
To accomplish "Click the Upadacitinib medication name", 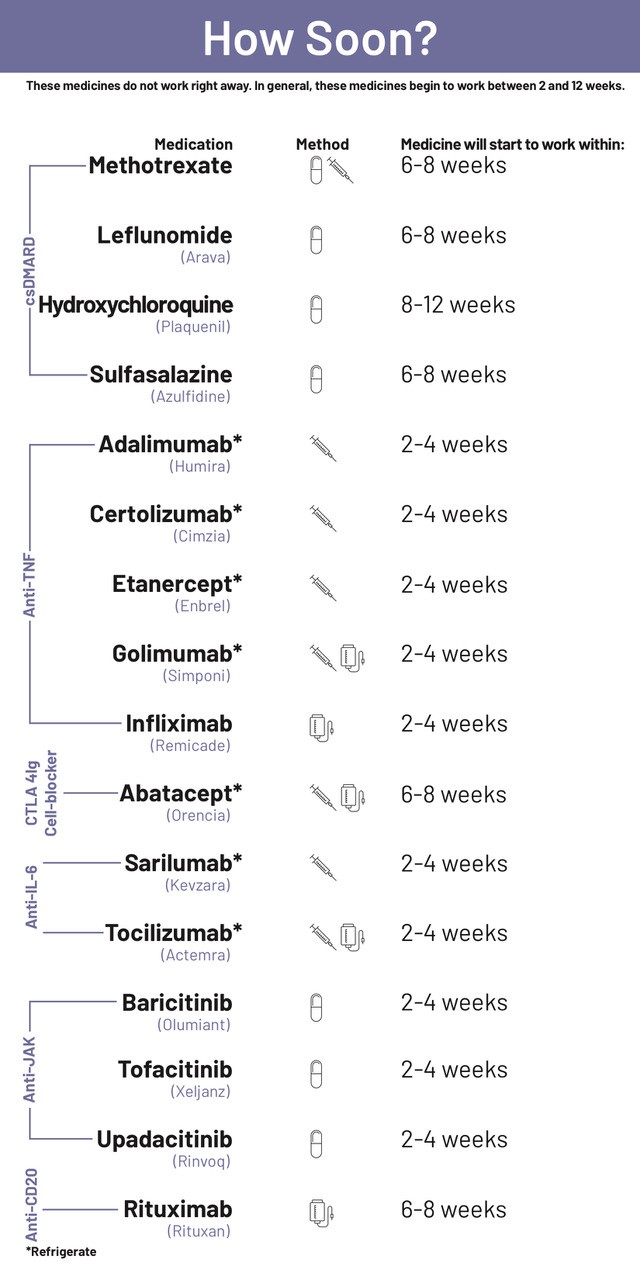I will coord(164,1140).
